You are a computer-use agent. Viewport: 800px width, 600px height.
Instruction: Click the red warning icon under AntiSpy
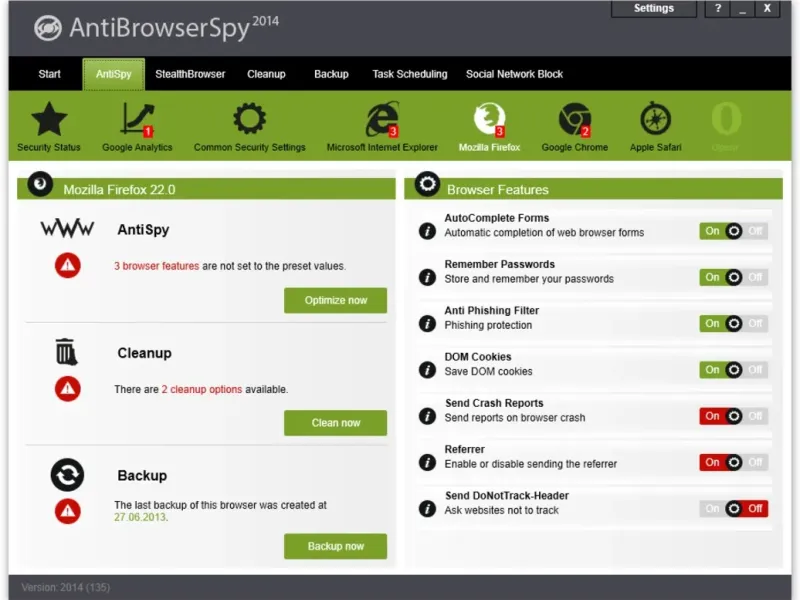[x=68, y=265]
